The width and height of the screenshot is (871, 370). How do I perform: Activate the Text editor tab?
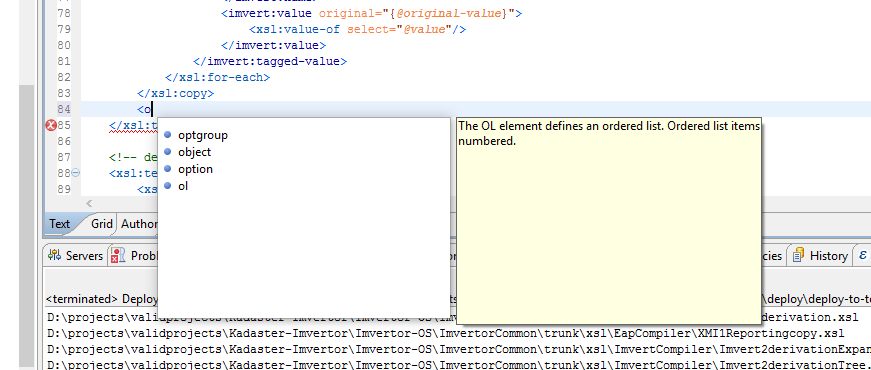point(59,224)
